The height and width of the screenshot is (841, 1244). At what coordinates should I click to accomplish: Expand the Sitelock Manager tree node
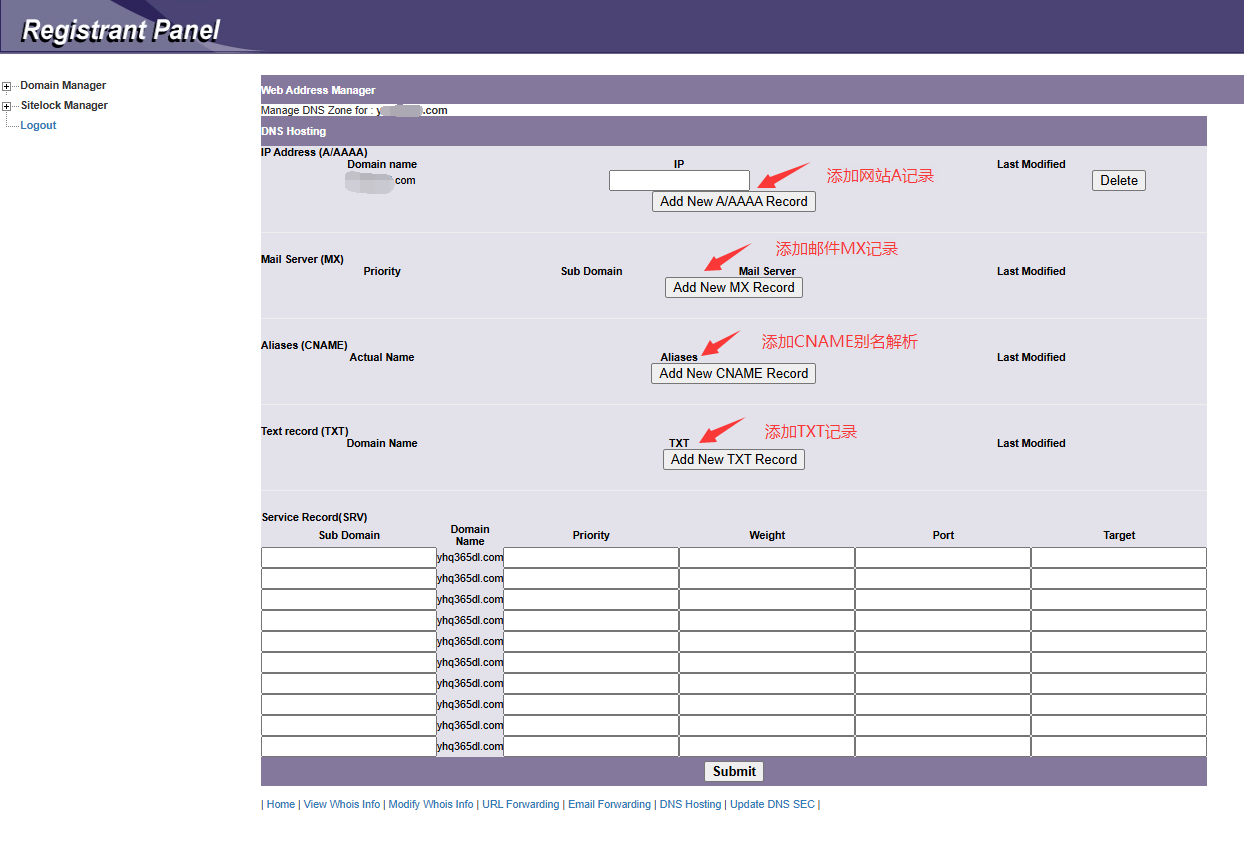(x=7, y=107)
